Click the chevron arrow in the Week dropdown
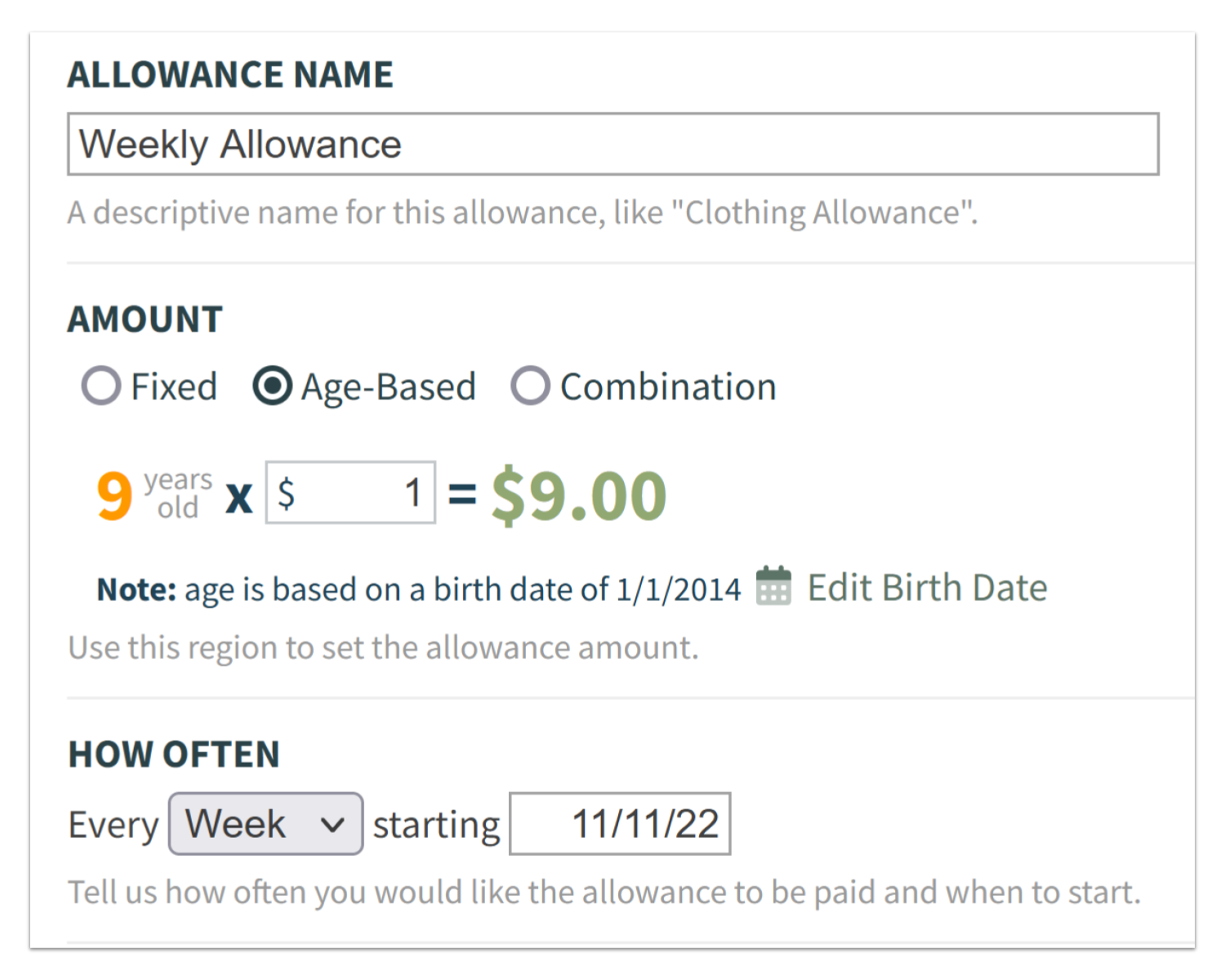 332,825
